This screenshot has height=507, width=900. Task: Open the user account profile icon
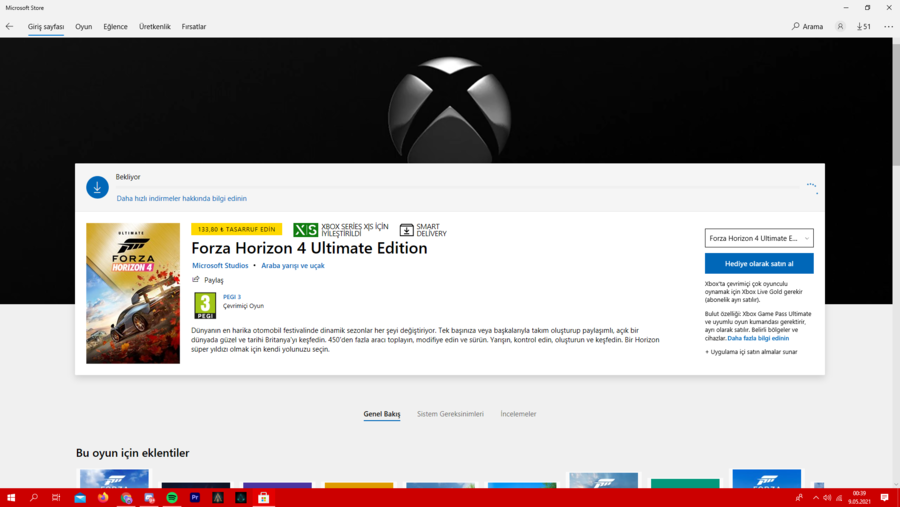pos(840,26)
